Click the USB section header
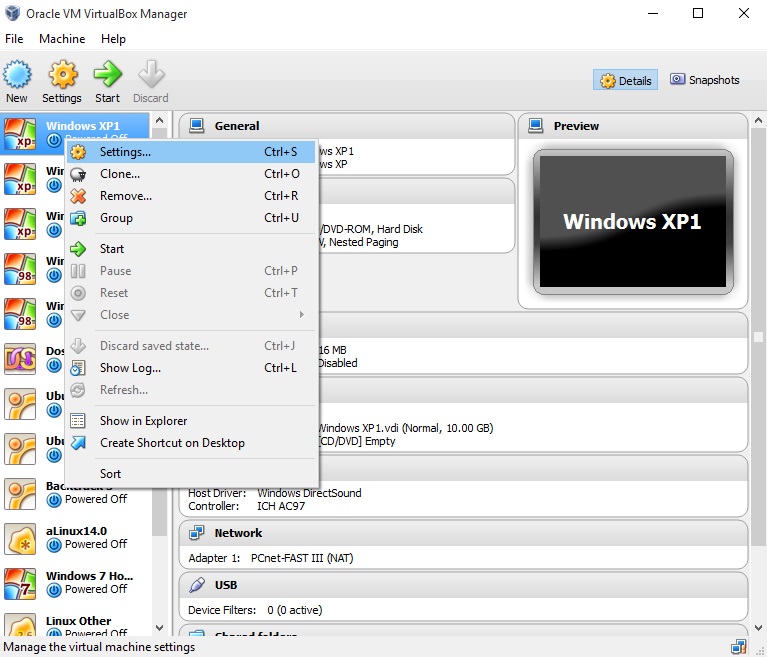 [x=463, y=585]
